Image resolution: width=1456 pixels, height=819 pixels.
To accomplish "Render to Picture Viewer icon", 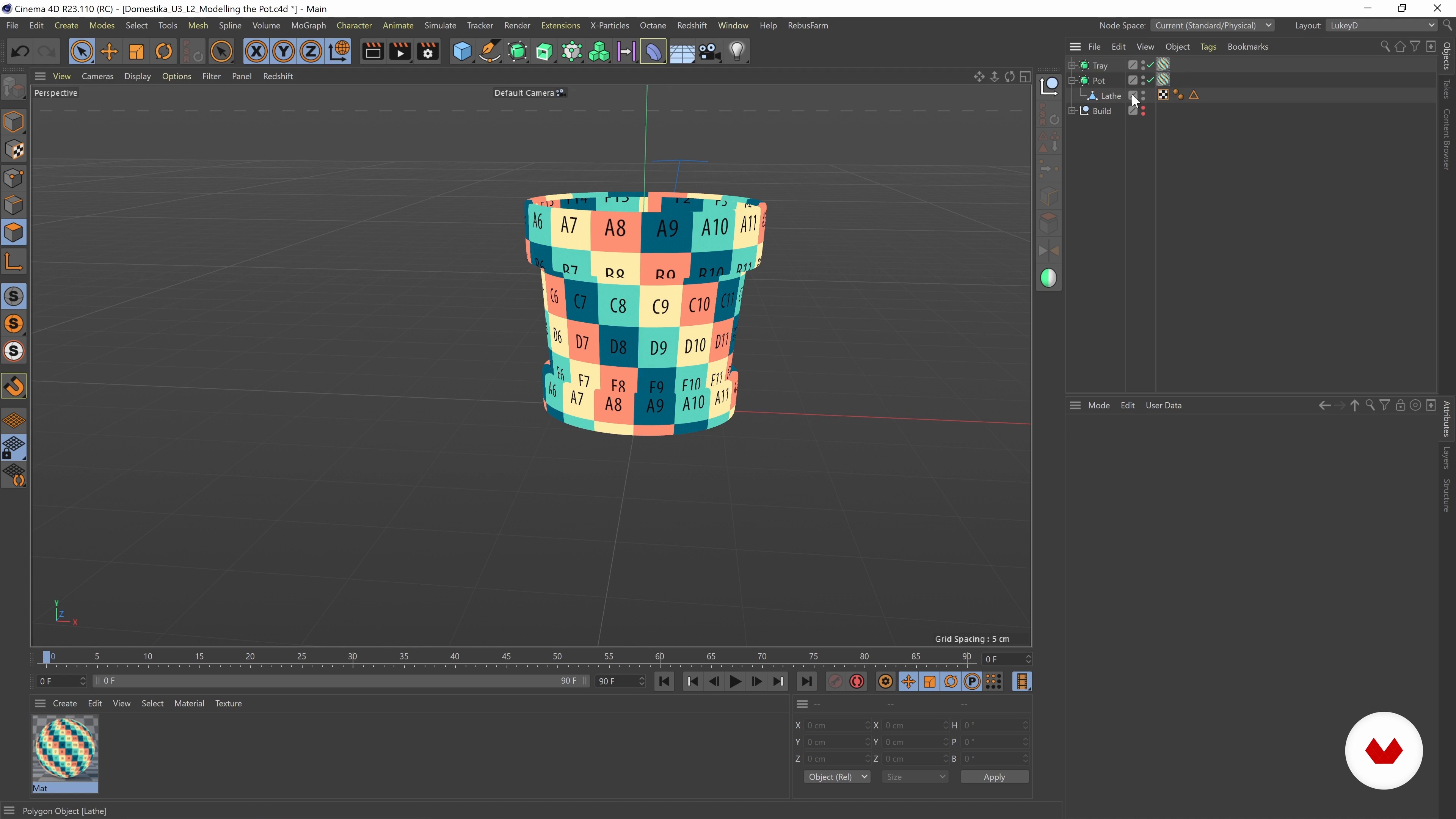I will (x=400, y=52).
